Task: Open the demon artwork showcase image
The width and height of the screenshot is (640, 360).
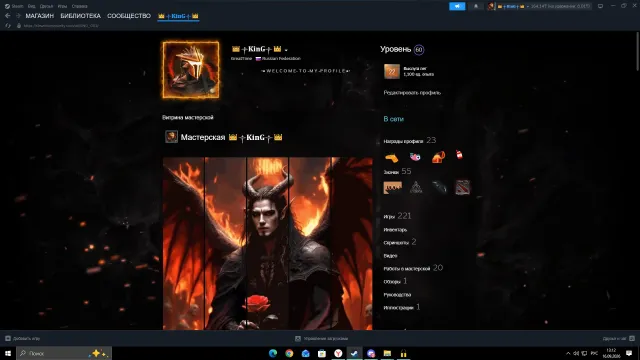Action: click(x=267, y=243)
